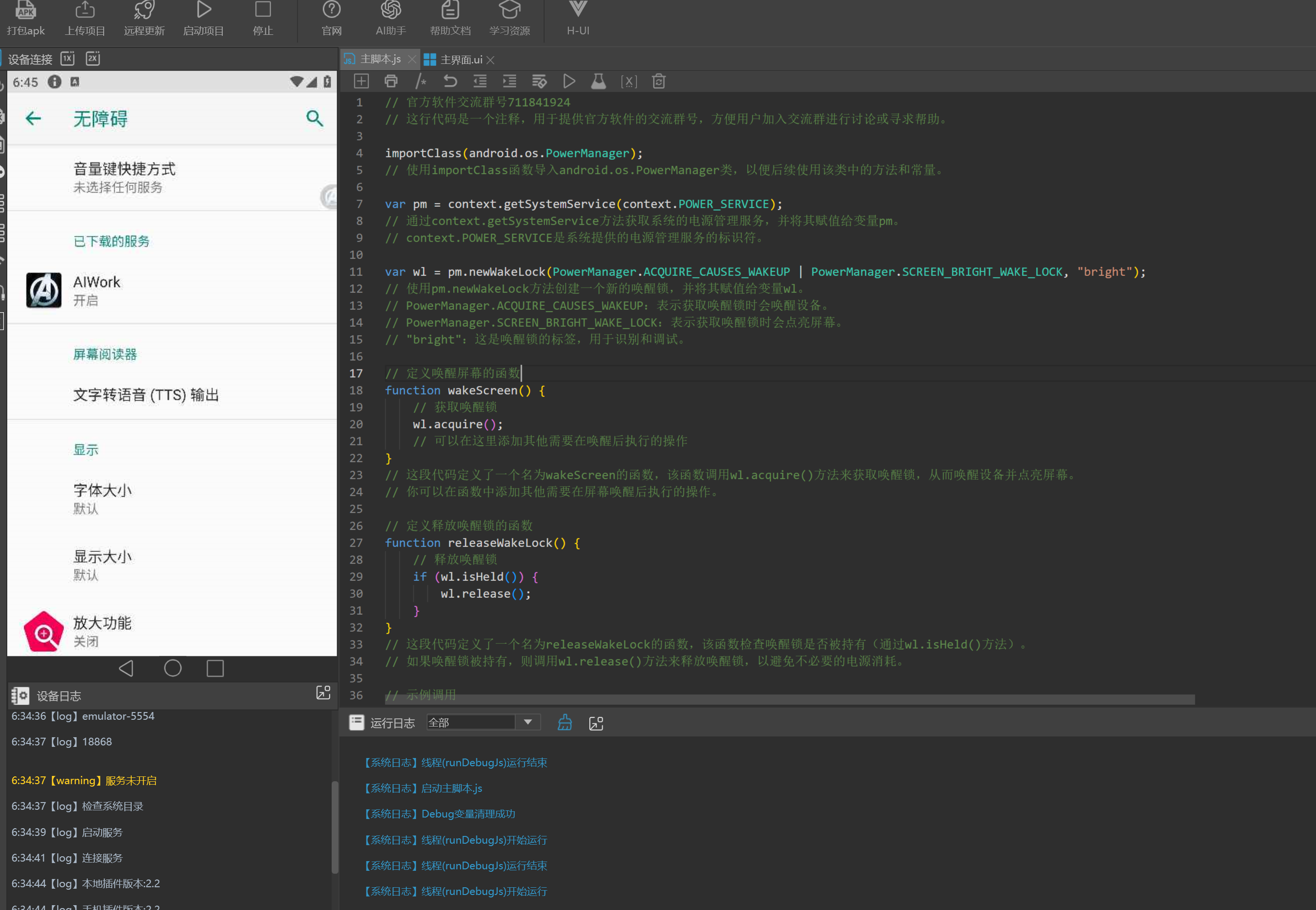The height and width of the screenshot is (910, 1316).
Task: Pop out the 设备日志 panel
Action: click(x=323, y=692)
